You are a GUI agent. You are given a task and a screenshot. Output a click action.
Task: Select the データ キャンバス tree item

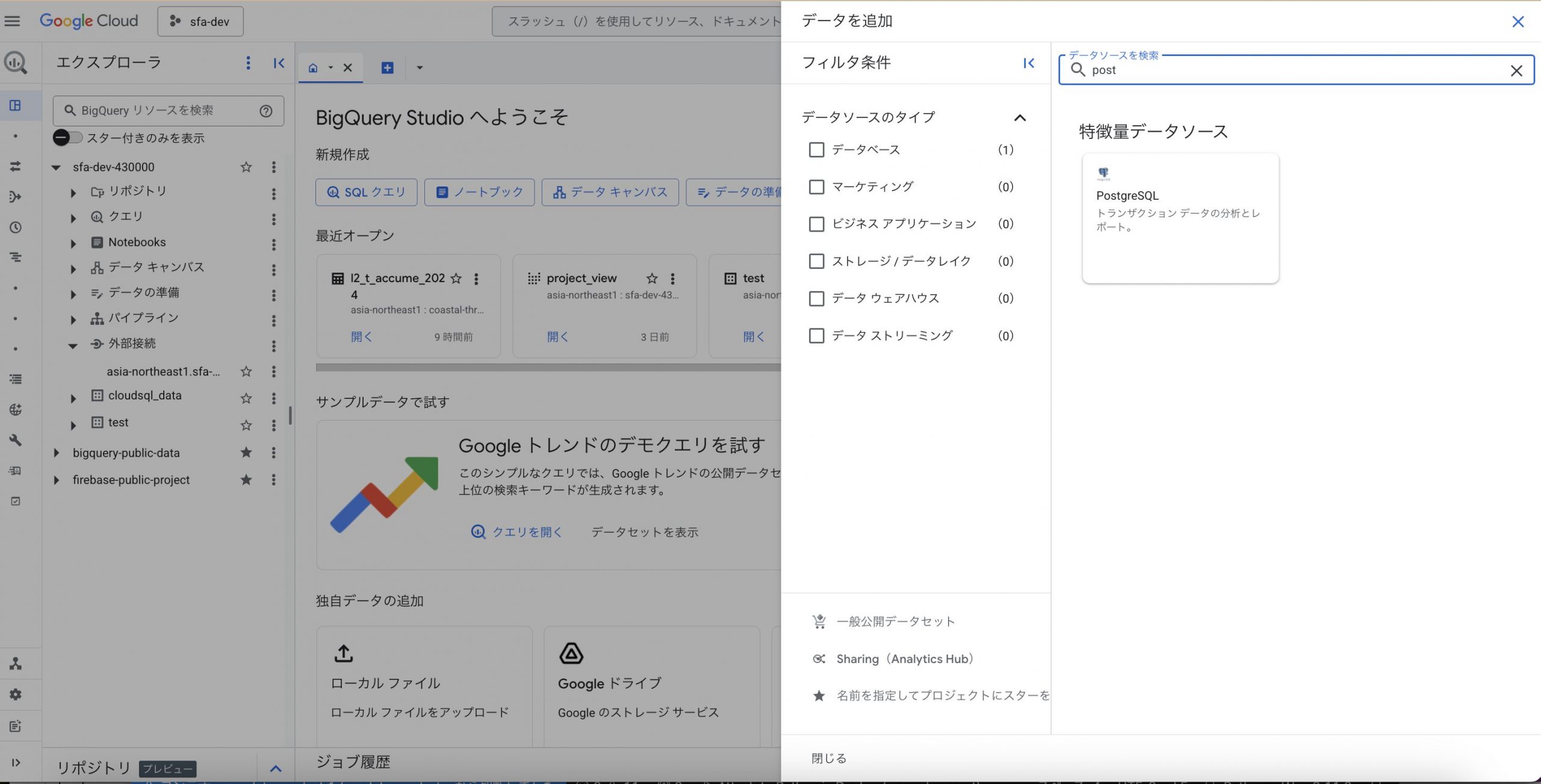click(x=157, y=267)
